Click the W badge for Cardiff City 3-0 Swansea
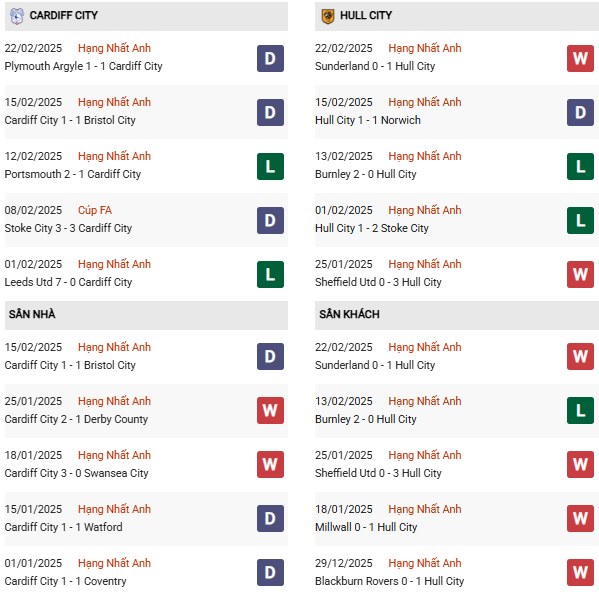 click(270, 464)
